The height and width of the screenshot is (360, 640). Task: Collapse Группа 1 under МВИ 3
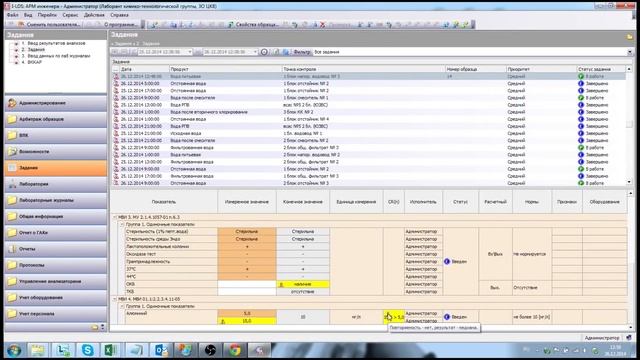tap(122, 224)
